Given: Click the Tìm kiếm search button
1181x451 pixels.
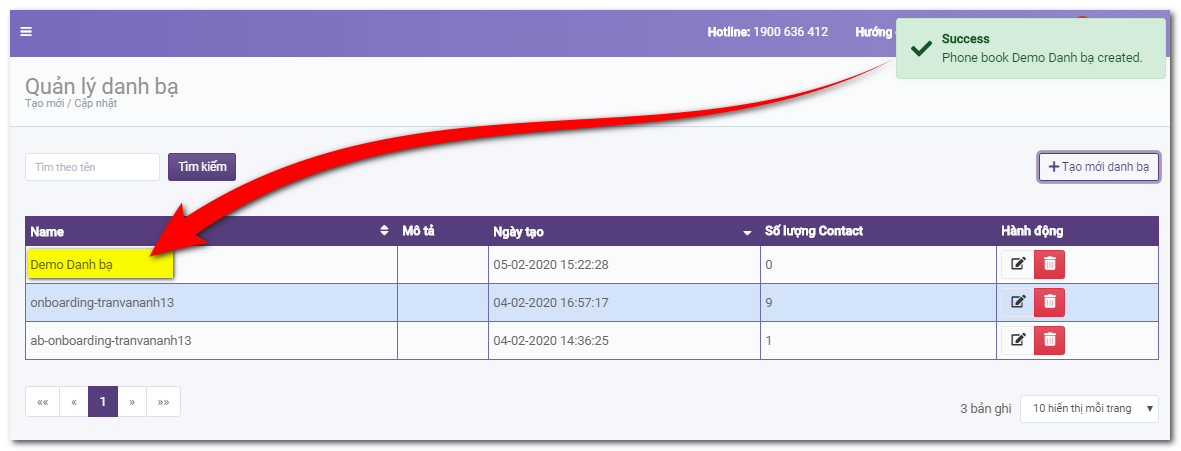Looking at the screenshot, I should coord(202,167).
